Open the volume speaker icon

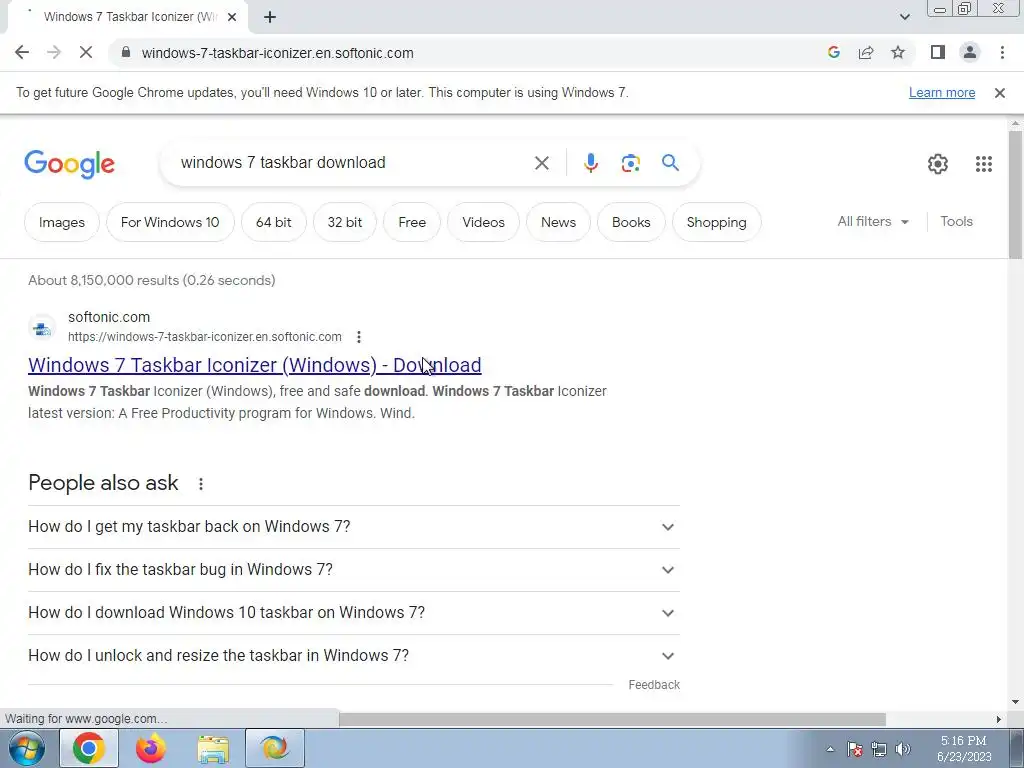[x=903, y=749]
